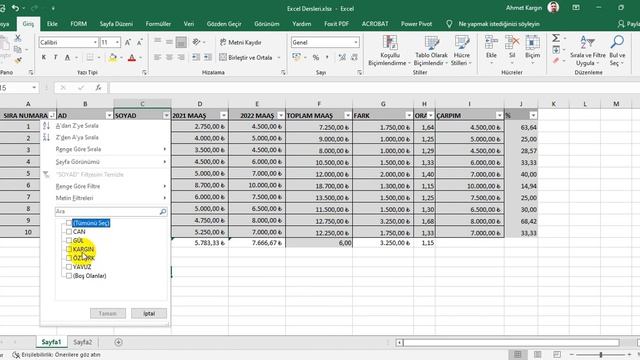
Task: Click the formula bar input
Action: 373,87
